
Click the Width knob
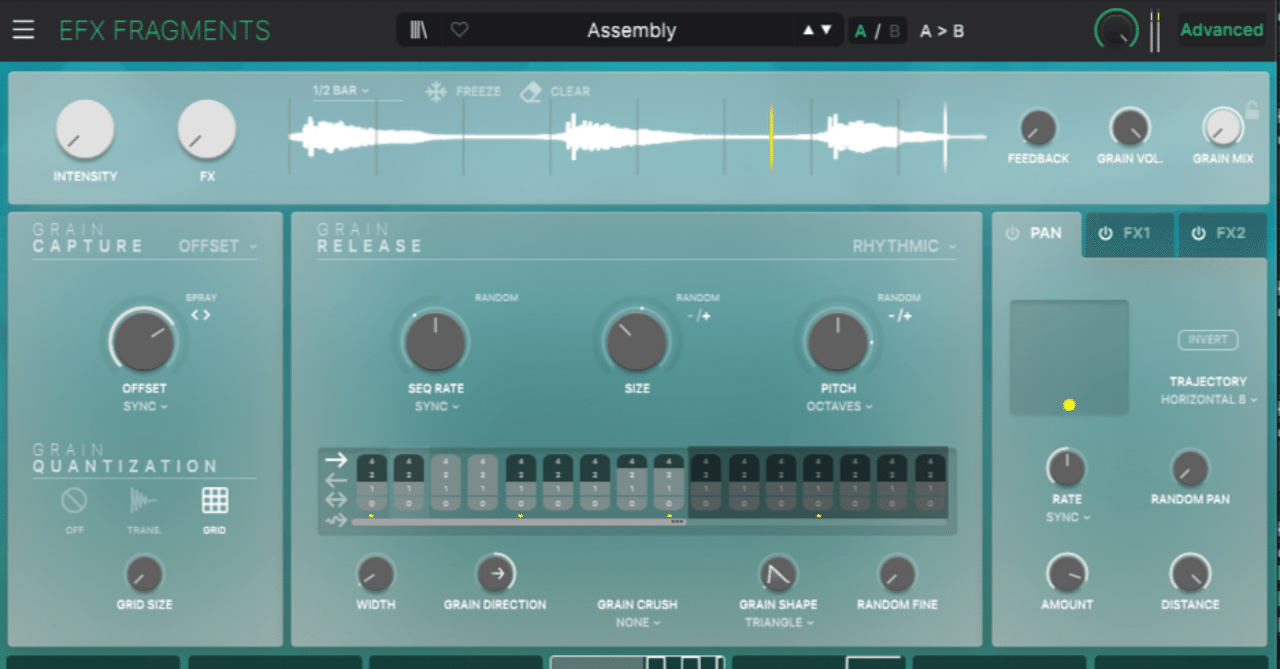click(375, 573)
